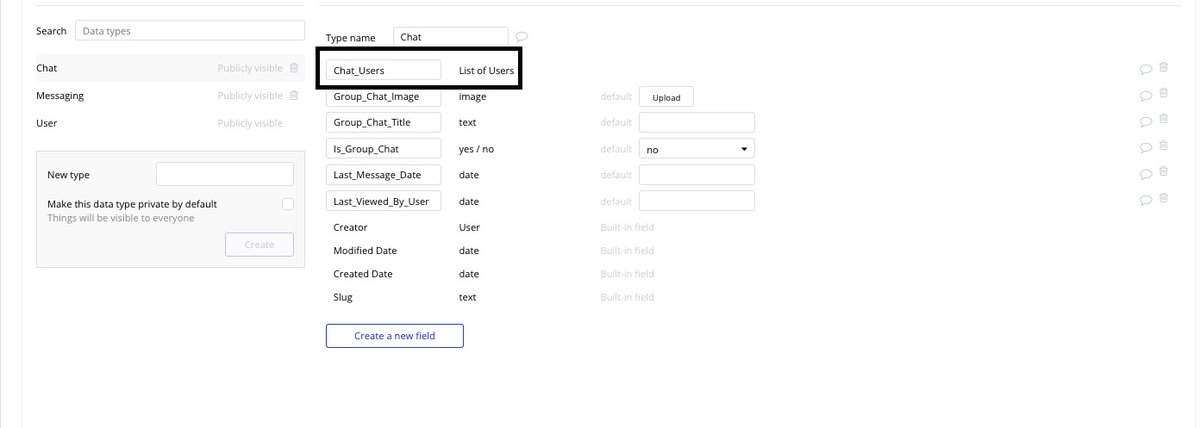
Task: Edit the Group_Chat_Image field name
Action: [x=384, y=96]
